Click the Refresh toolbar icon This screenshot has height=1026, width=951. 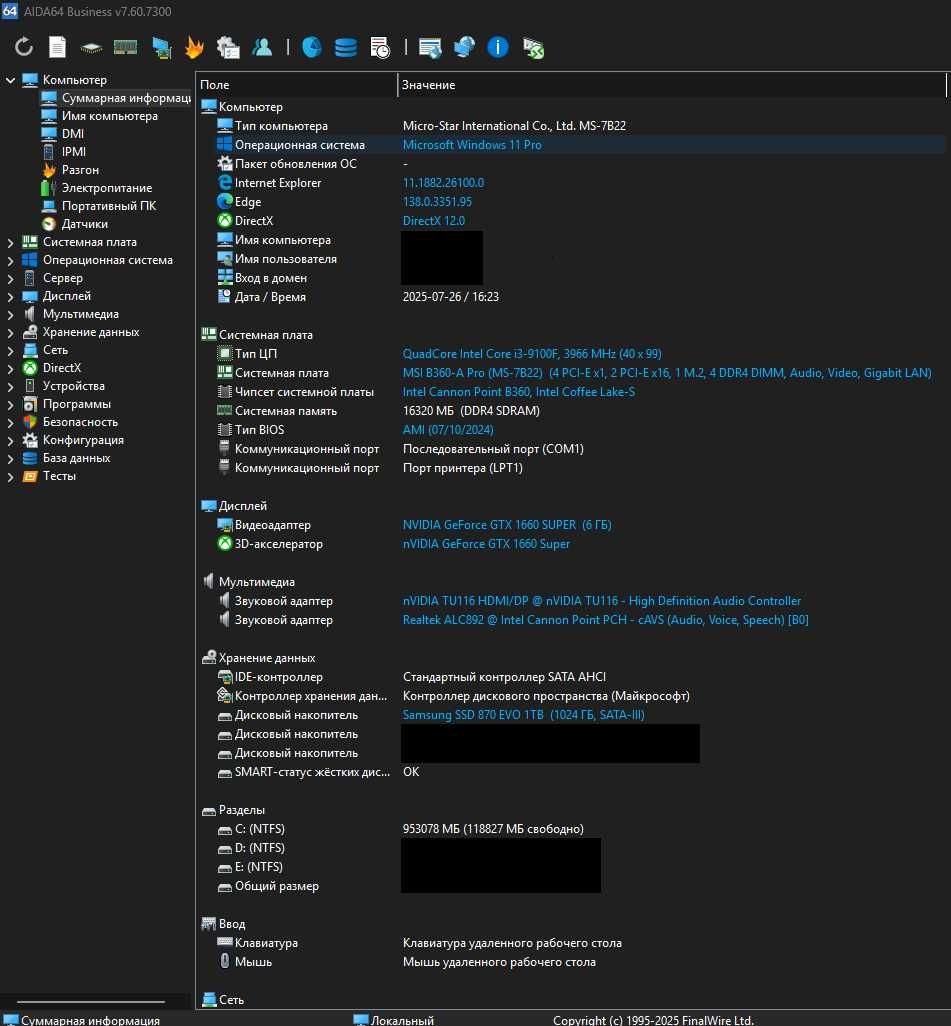click(x=24, y=47)
